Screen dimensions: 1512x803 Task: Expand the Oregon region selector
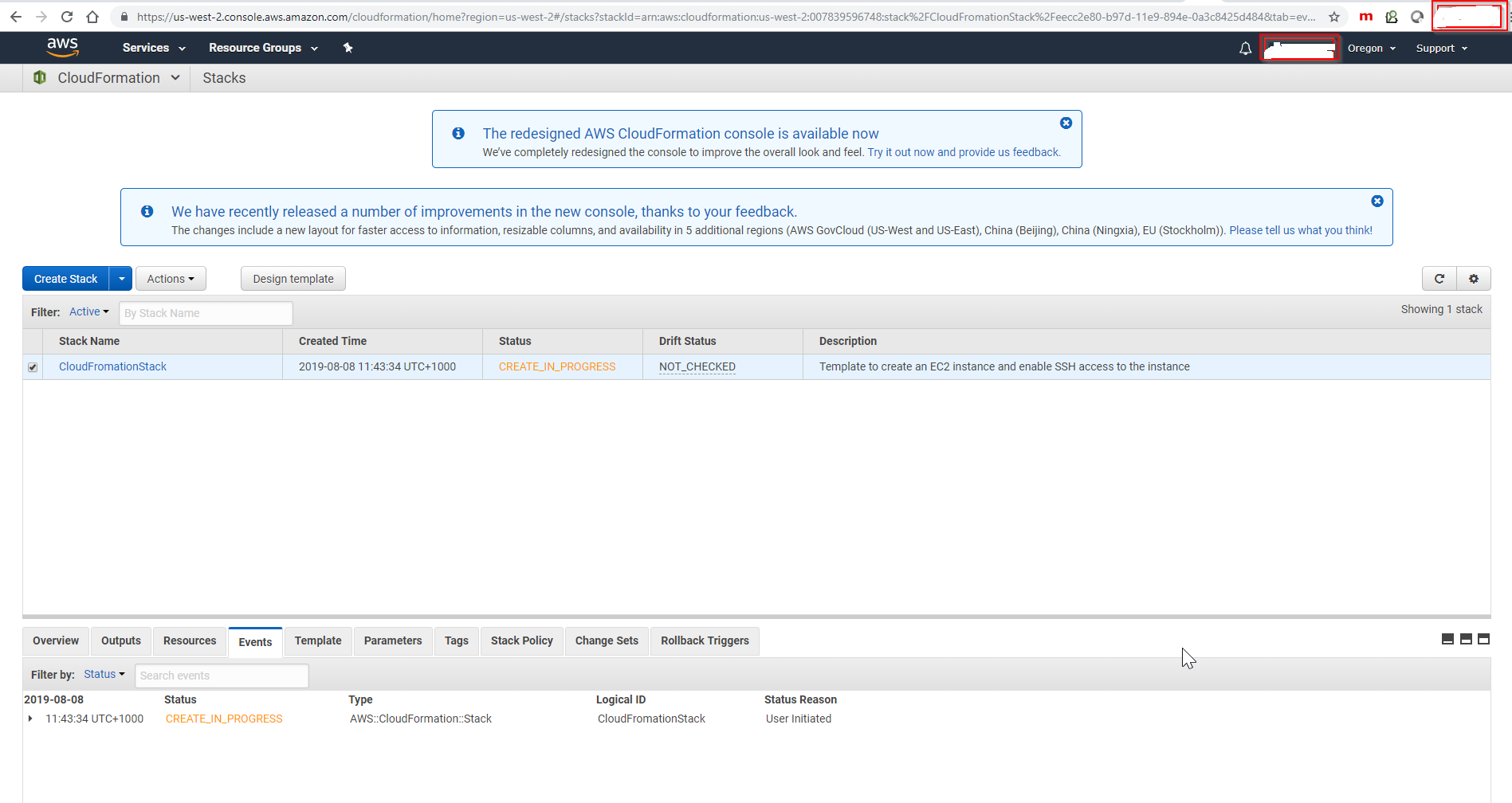point(1371,49)
